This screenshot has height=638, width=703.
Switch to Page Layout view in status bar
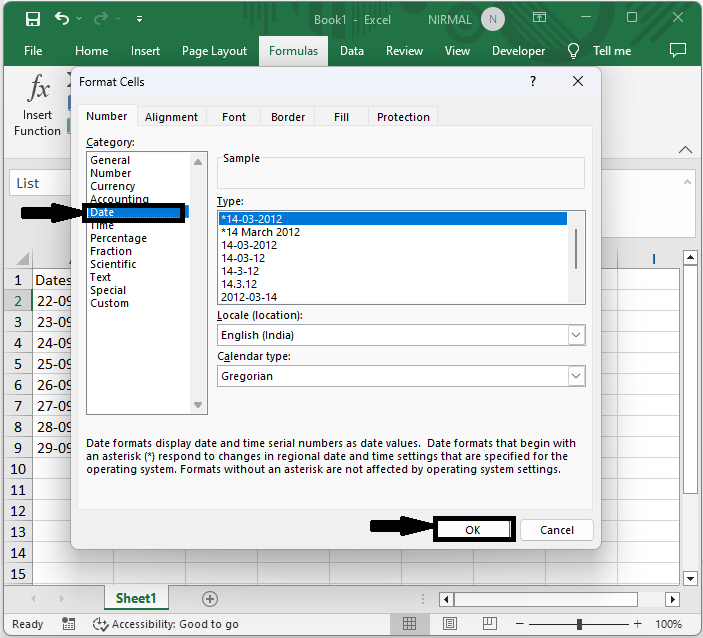point(448,624)
